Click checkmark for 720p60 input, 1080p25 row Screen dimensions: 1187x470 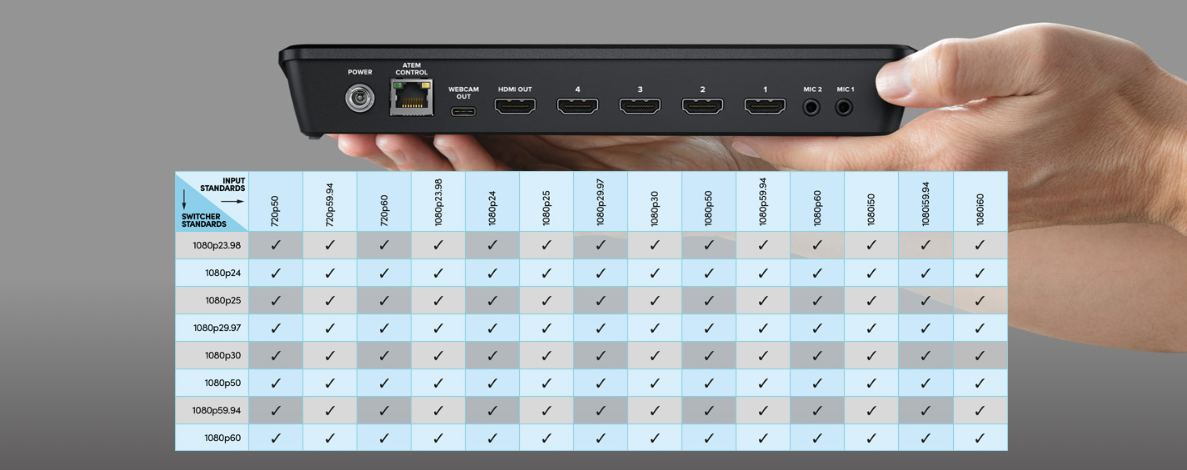pos(384,300)
